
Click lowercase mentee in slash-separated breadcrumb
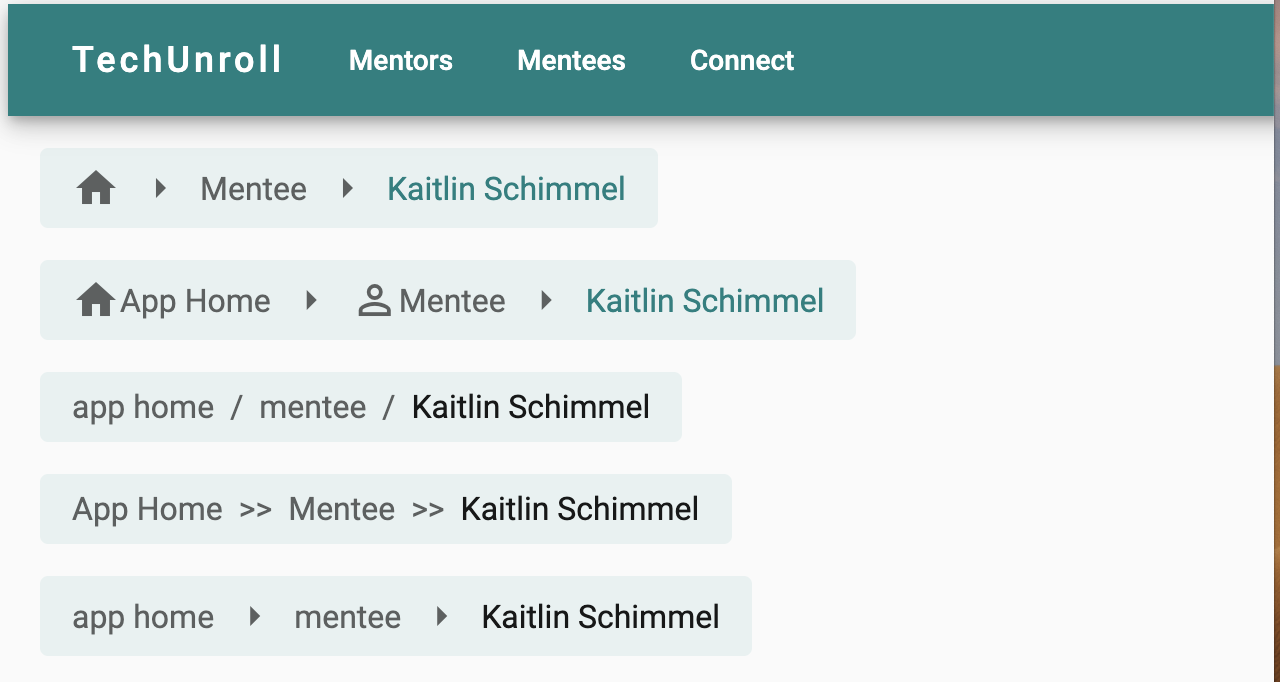(312, 407)
